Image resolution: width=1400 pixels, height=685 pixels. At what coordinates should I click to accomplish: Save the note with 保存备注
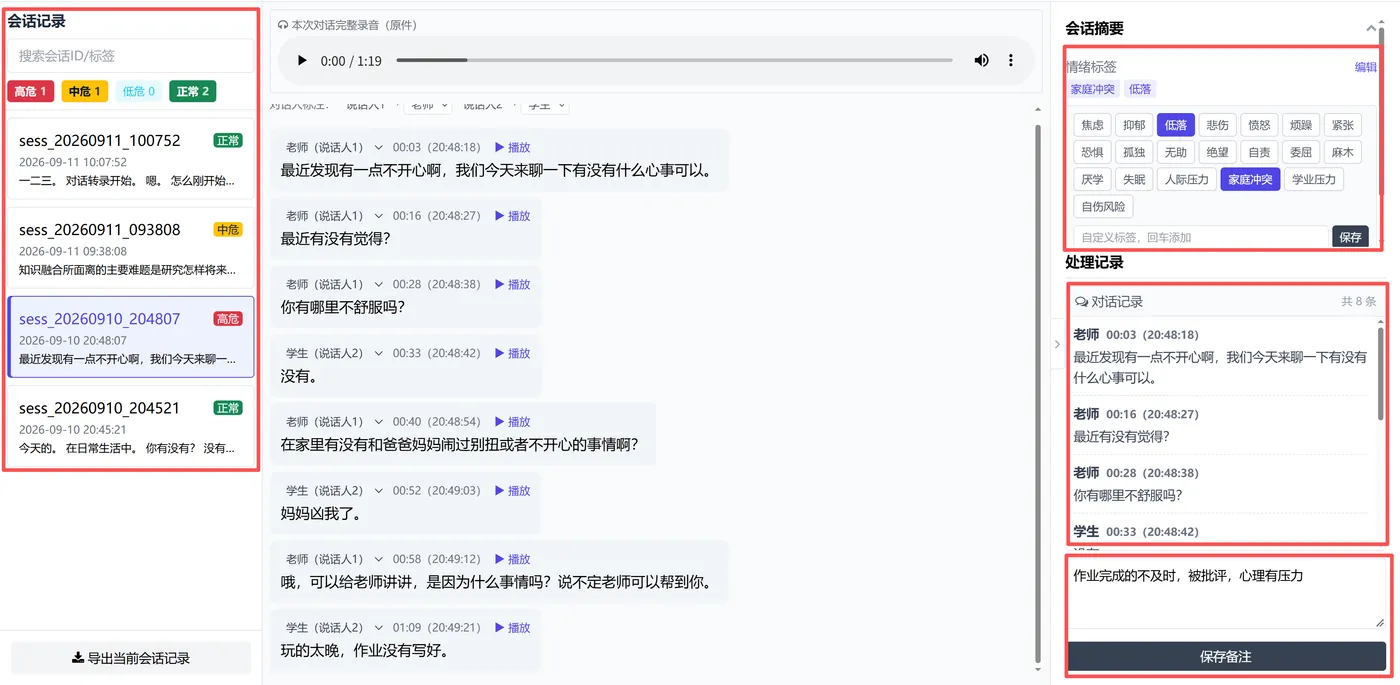coord(1227,657)
